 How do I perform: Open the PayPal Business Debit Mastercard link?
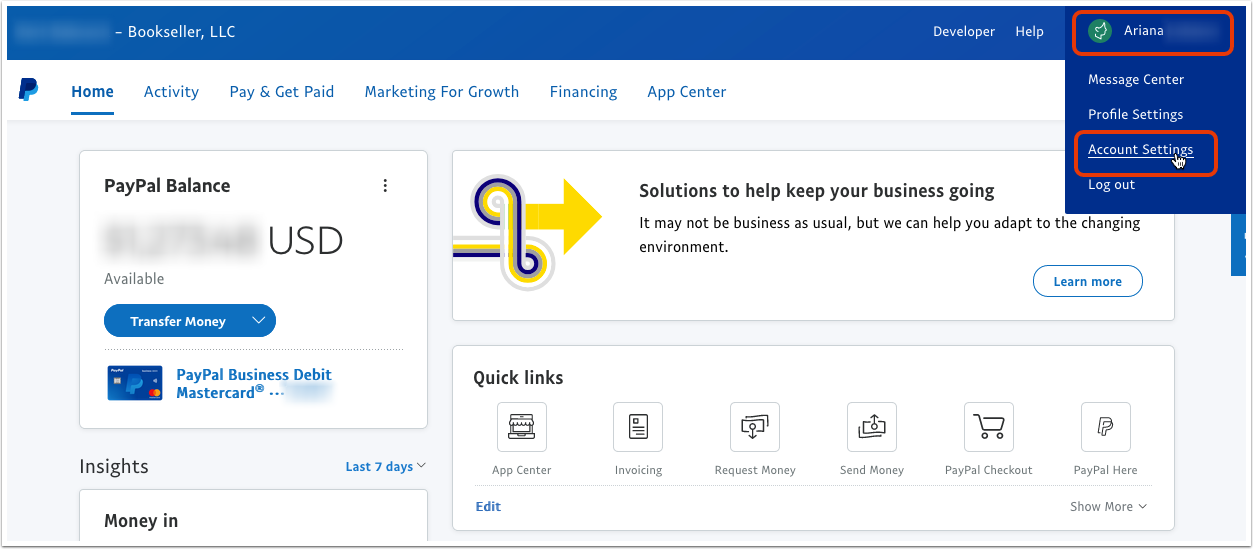254,383
